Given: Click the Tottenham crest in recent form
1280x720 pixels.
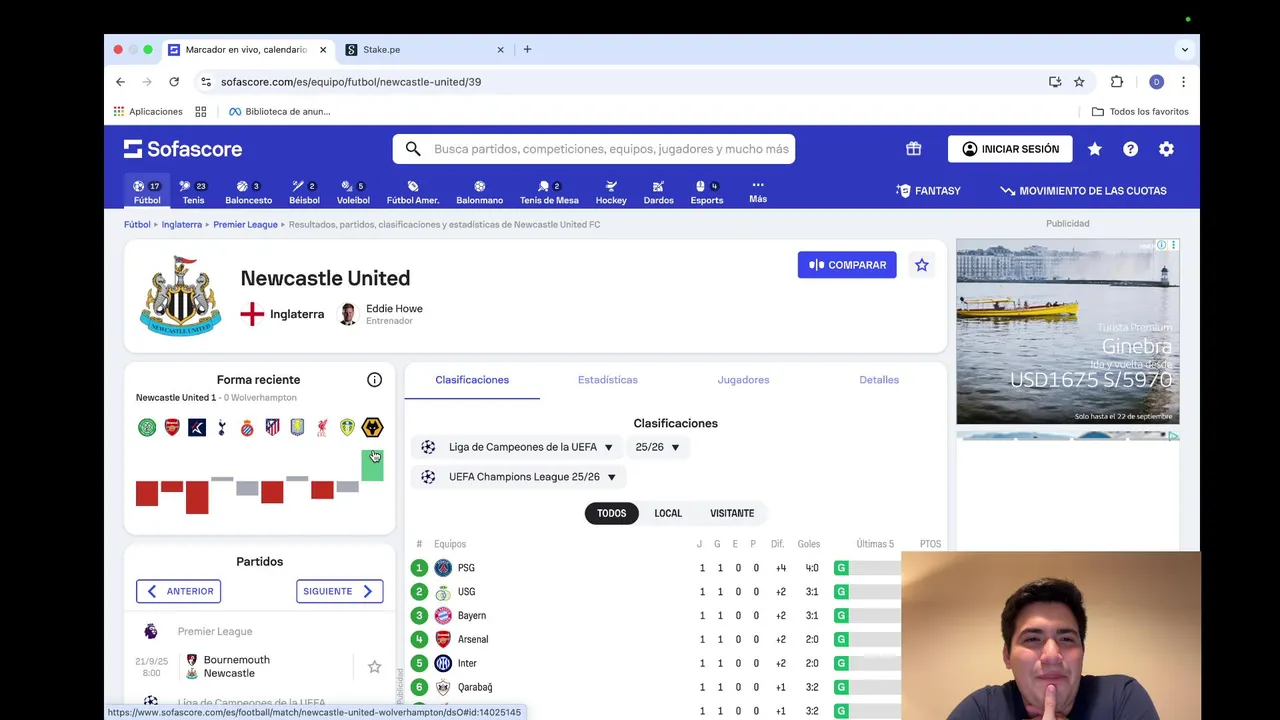Looking at the screenshot, I should [x=222, y=428].
